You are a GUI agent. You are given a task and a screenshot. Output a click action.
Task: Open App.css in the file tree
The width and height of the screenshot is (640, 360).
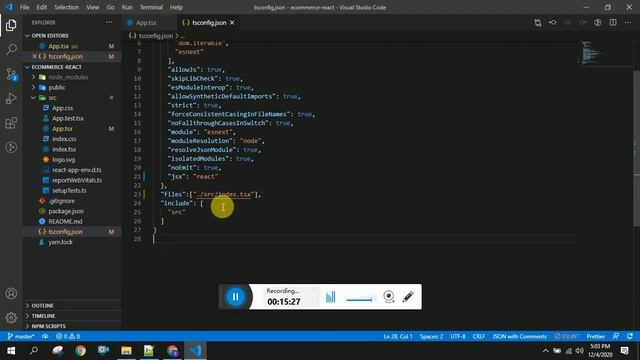click(x=62, y=108)
